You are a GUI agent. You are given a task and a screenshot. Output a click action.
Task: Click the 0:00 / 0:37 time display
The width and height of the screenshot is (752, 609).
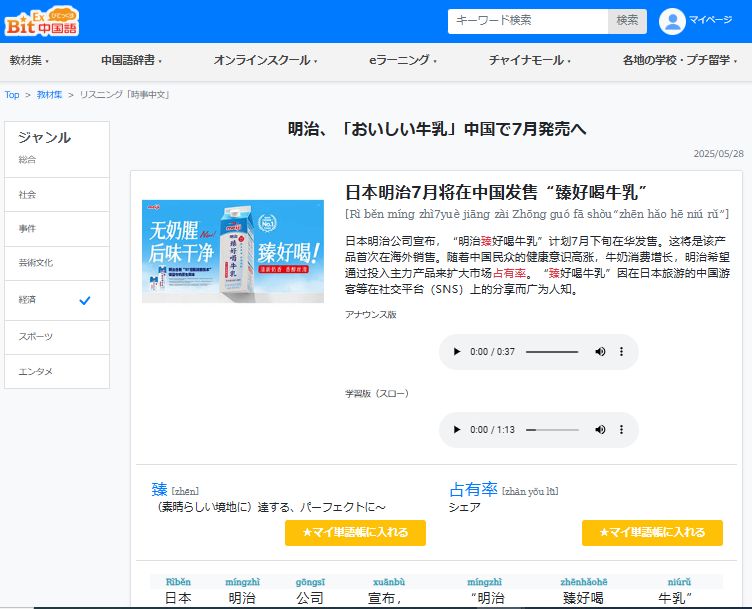click(492, 351)
